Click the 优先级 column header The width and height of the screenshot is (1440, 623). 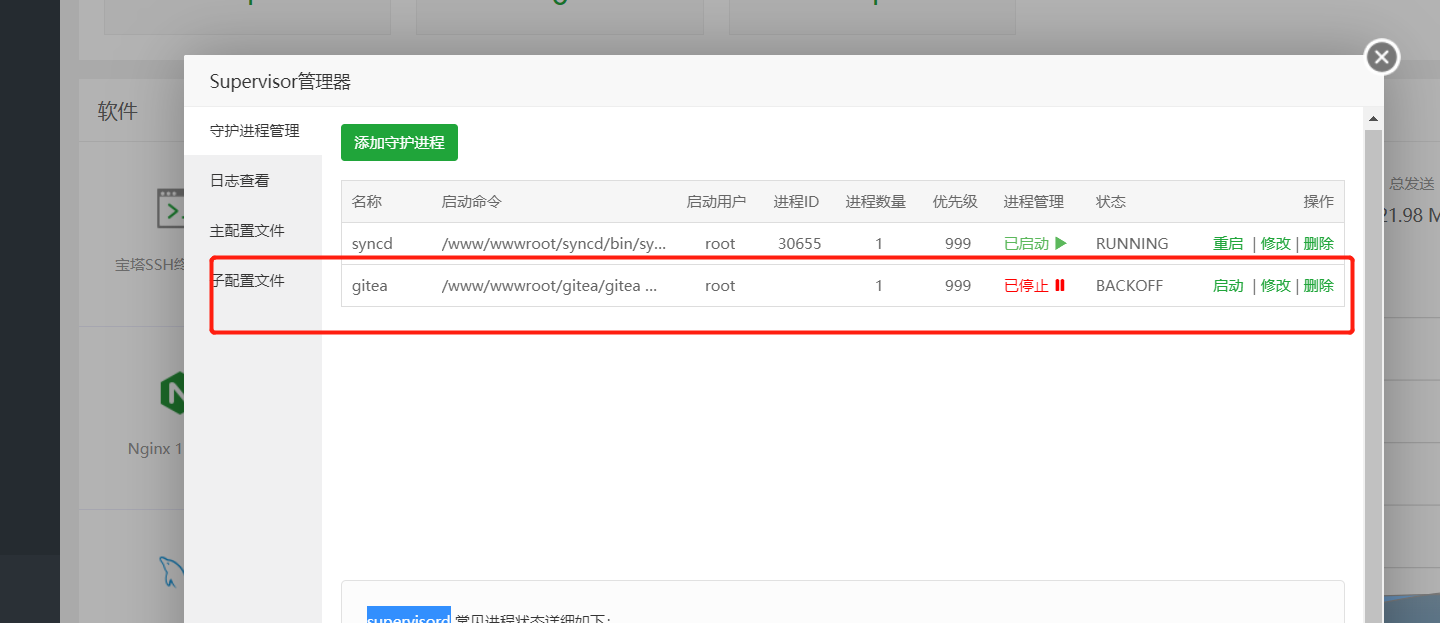click(955, 201)
